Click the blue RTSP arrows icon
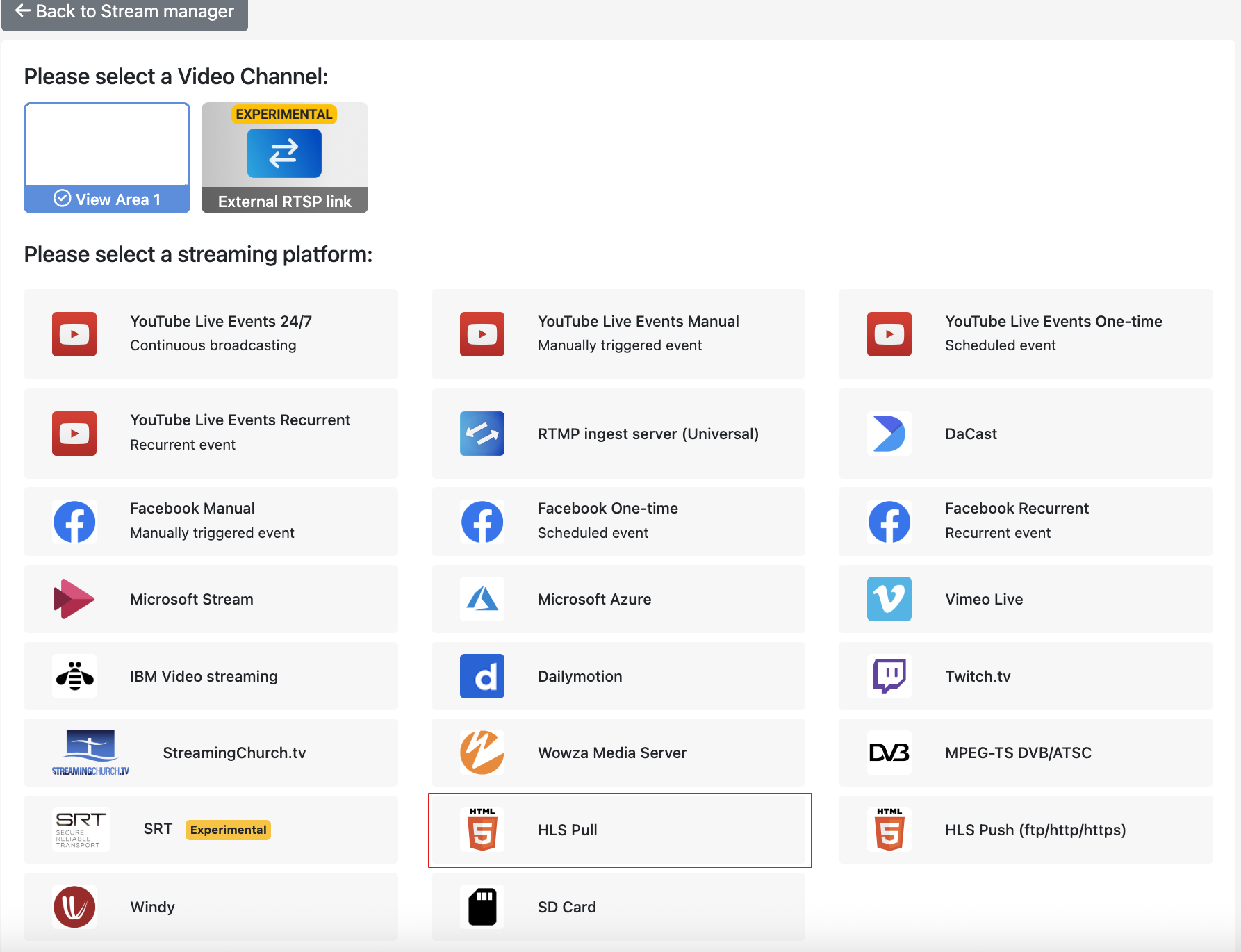1241x952 pixels. pos(284,154)
